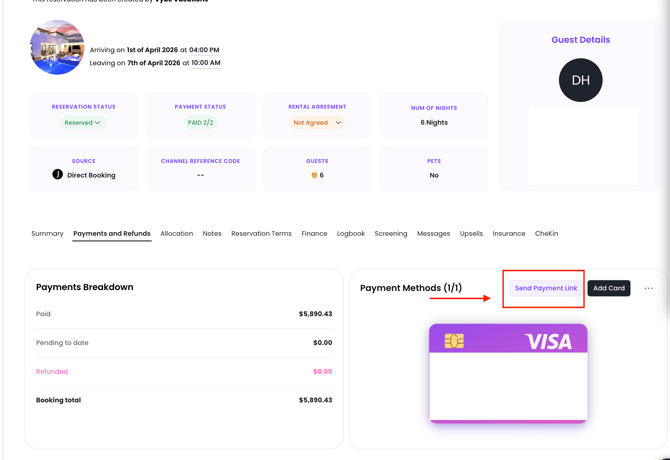The height and width of the screenshot is (460, 670).
Task: Select the Messages tab
Action: point(433,234)
